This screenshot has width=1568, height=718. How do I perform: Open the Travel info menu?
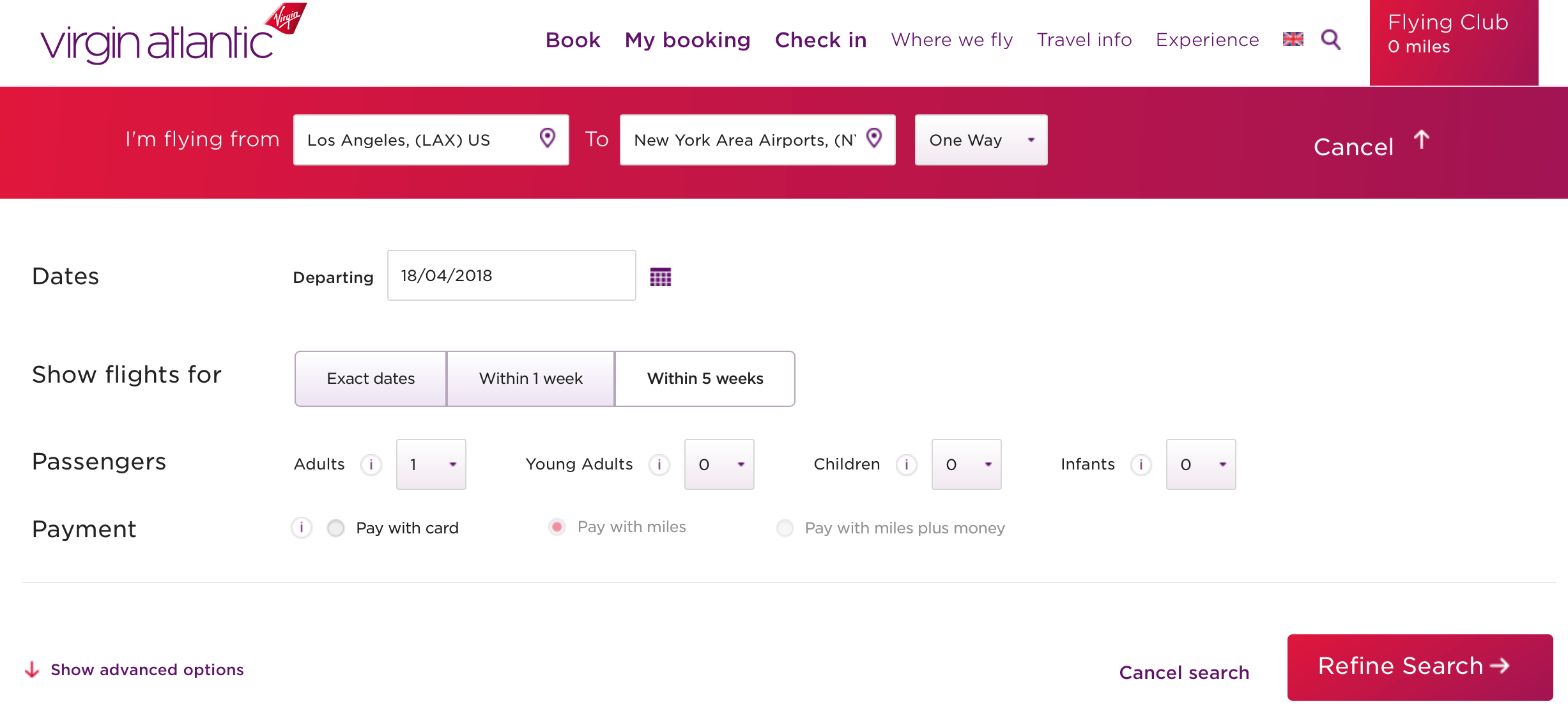[x=1084, y=40]
